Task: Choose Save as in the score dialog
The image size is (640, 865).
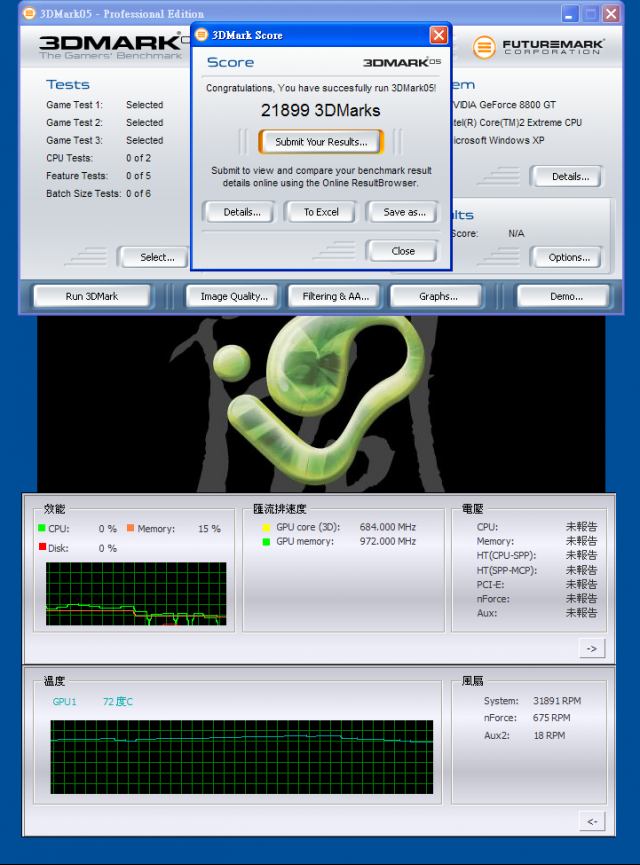Action: pos(404,212)
